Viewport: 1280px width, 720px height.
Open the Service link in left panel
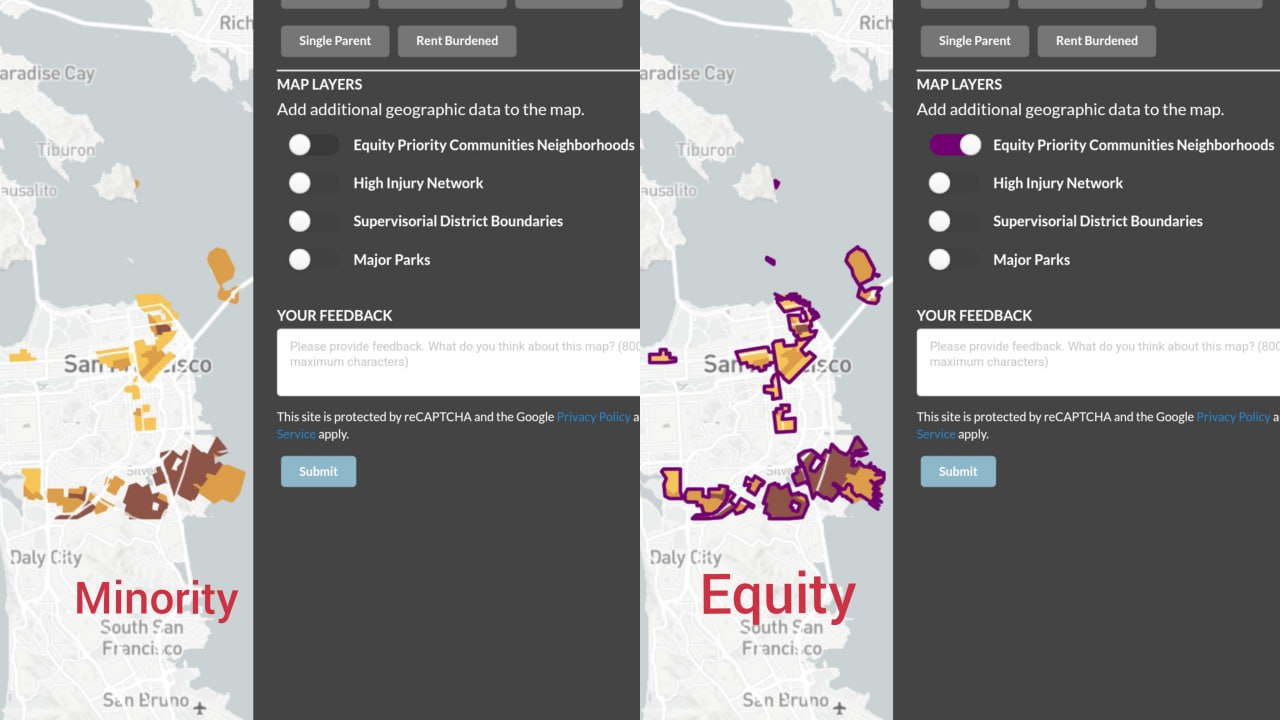point(296,434)
